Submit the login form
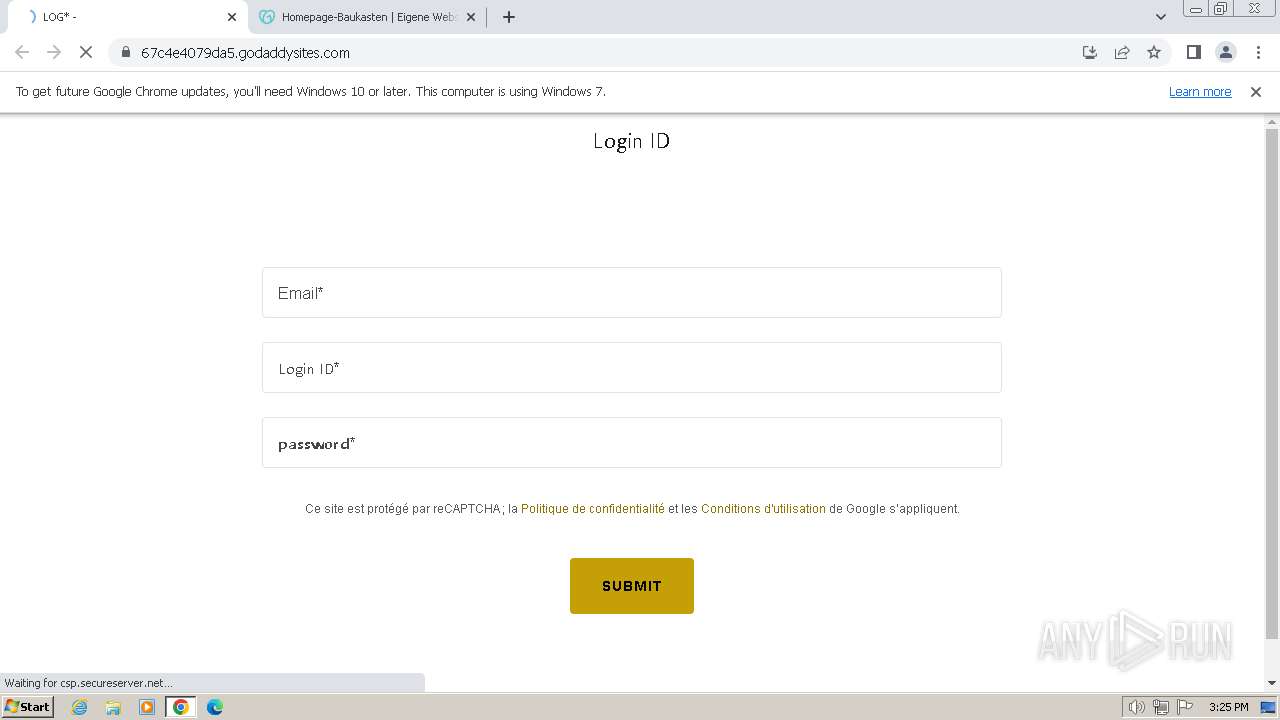1280x720 pixels. coord(632,586)
